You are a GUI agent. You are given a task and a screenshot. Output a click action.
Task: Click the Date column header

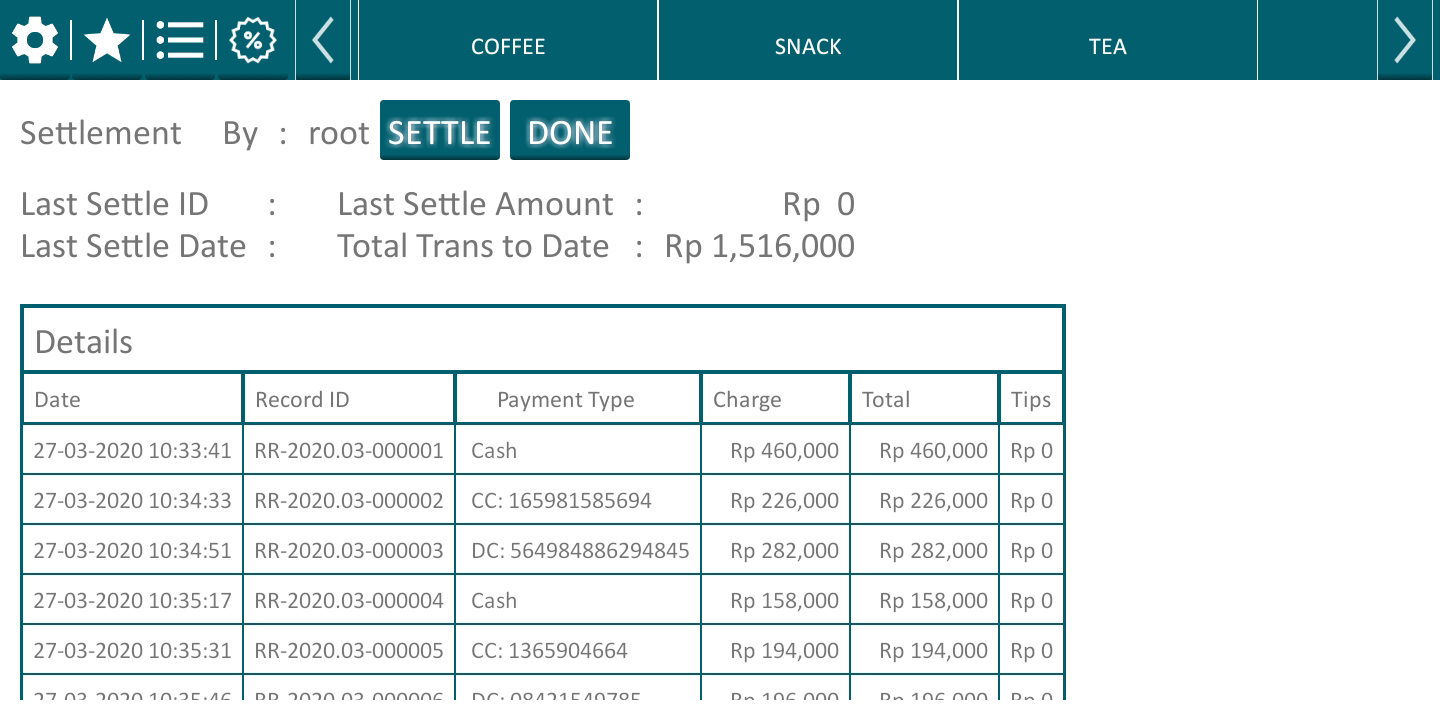[x=132, y=399]
